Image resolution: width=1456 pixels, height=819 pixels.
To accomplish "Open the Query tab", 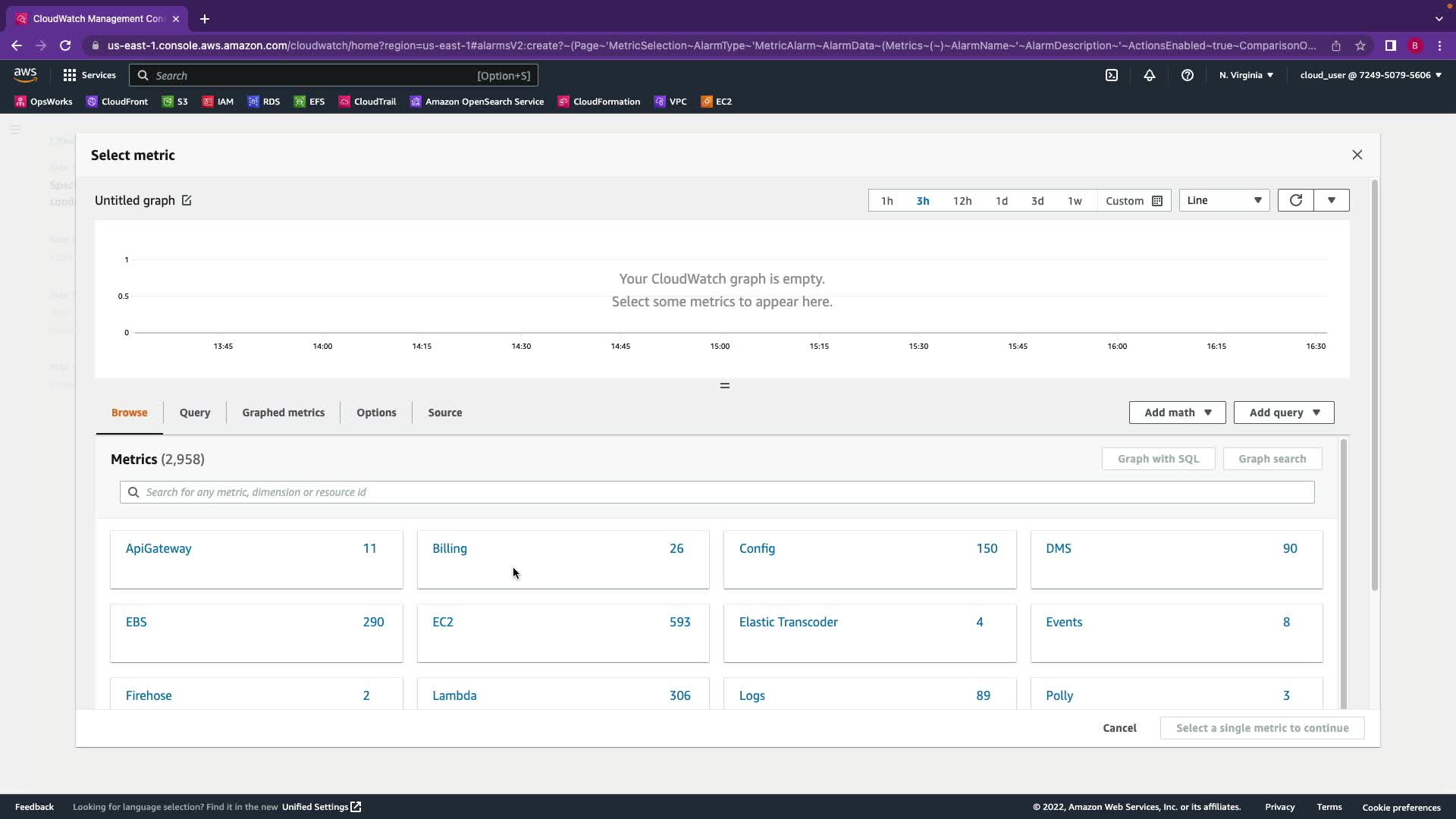I will point(195,413).
